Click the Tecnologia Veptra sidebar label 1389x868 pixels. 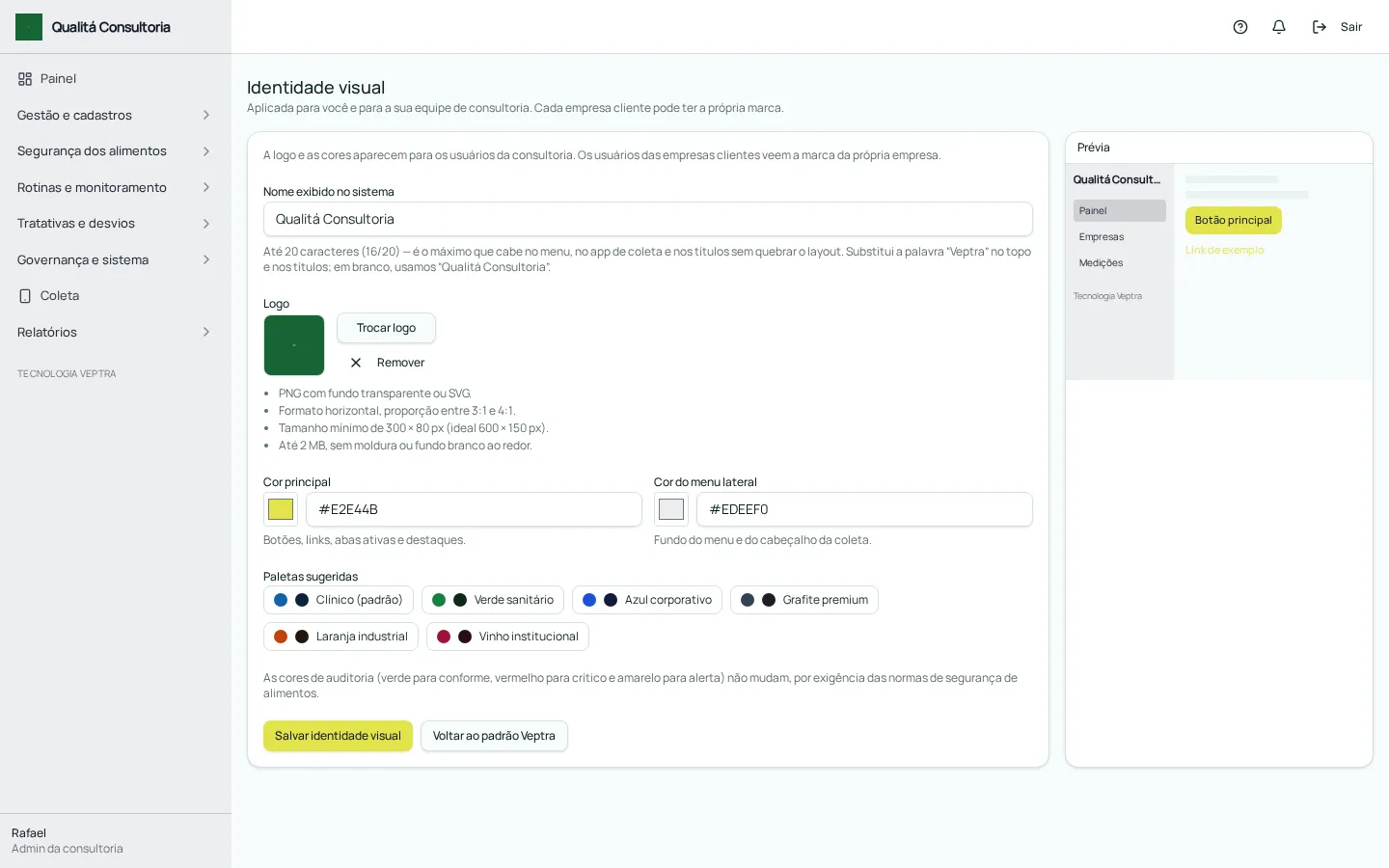[x=67, y=374]
